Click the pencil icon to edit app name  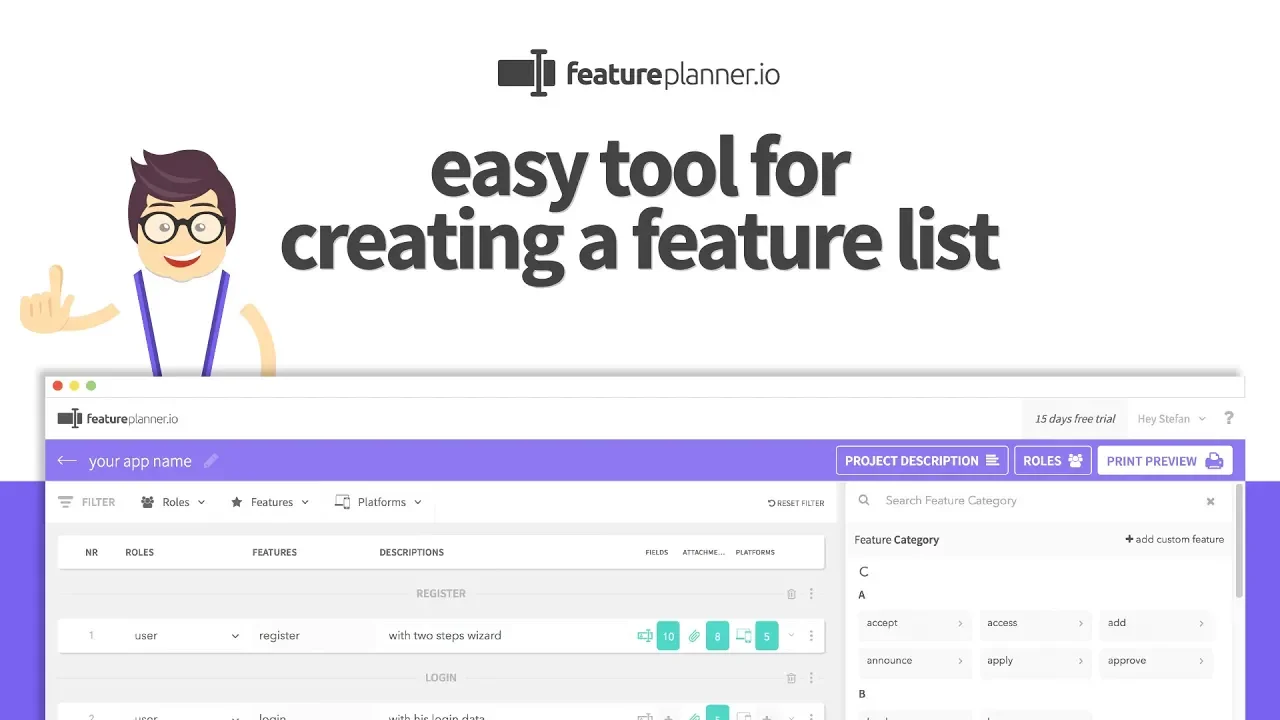pos(211,461)
